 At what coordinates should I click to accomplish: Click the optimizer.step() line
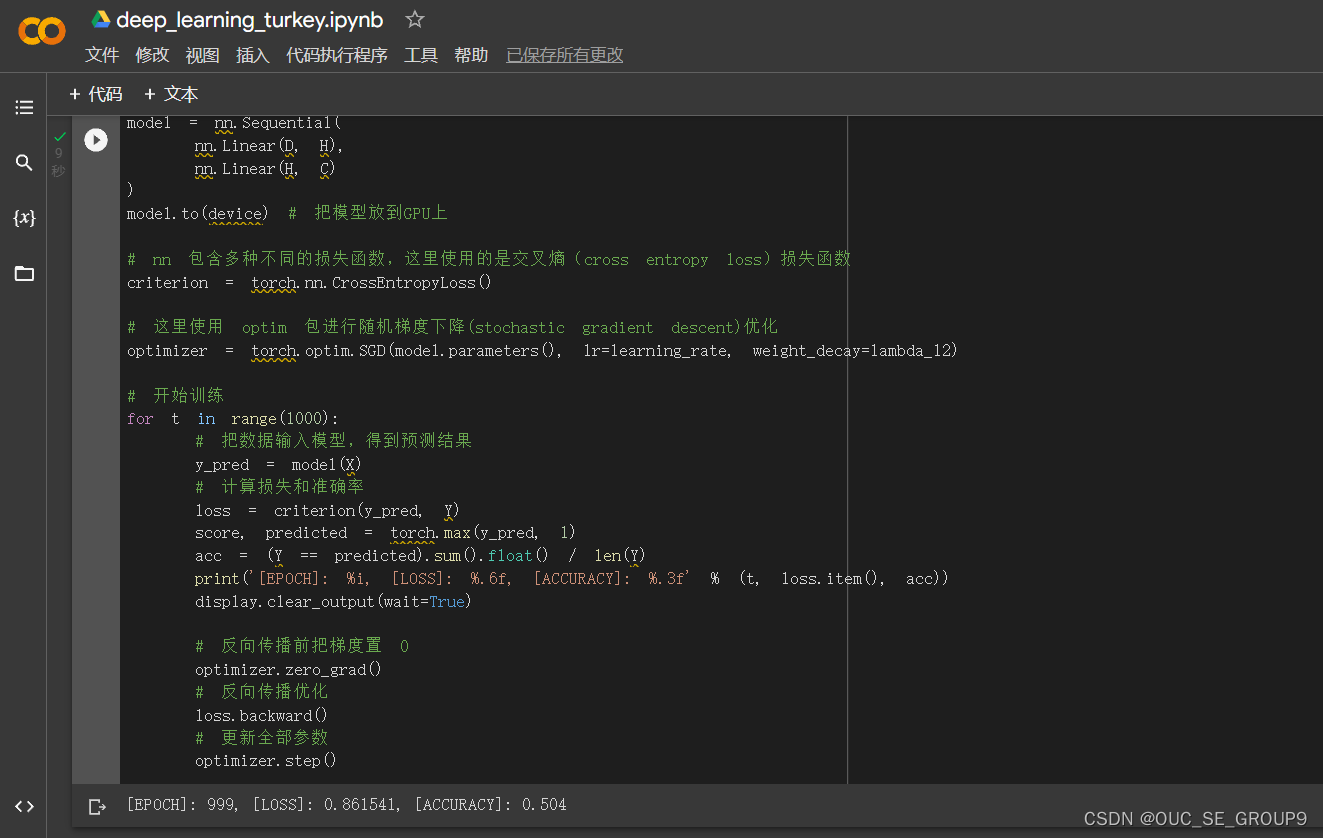click(x=266, y=761)
